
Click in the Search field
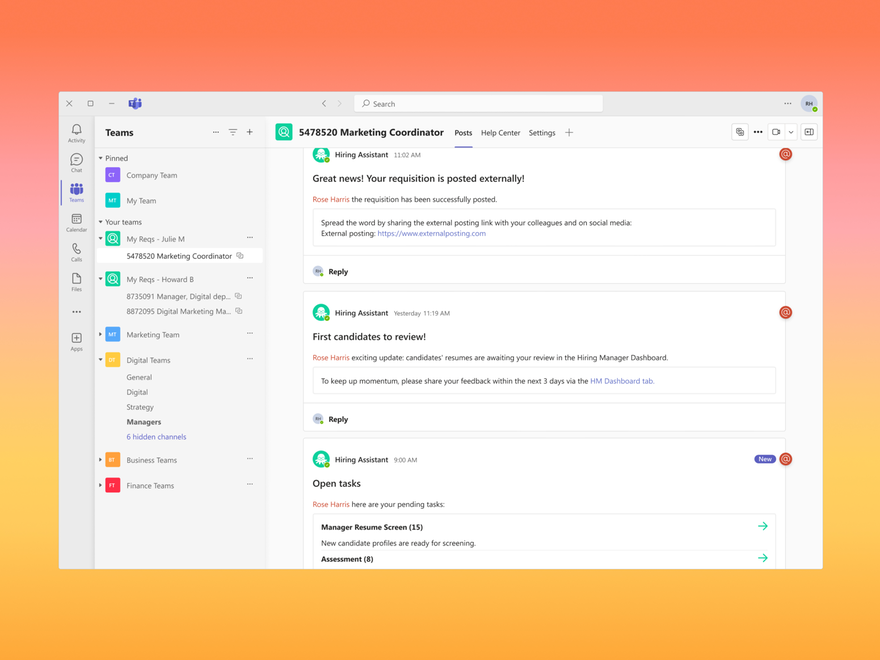tap(478, 103)
